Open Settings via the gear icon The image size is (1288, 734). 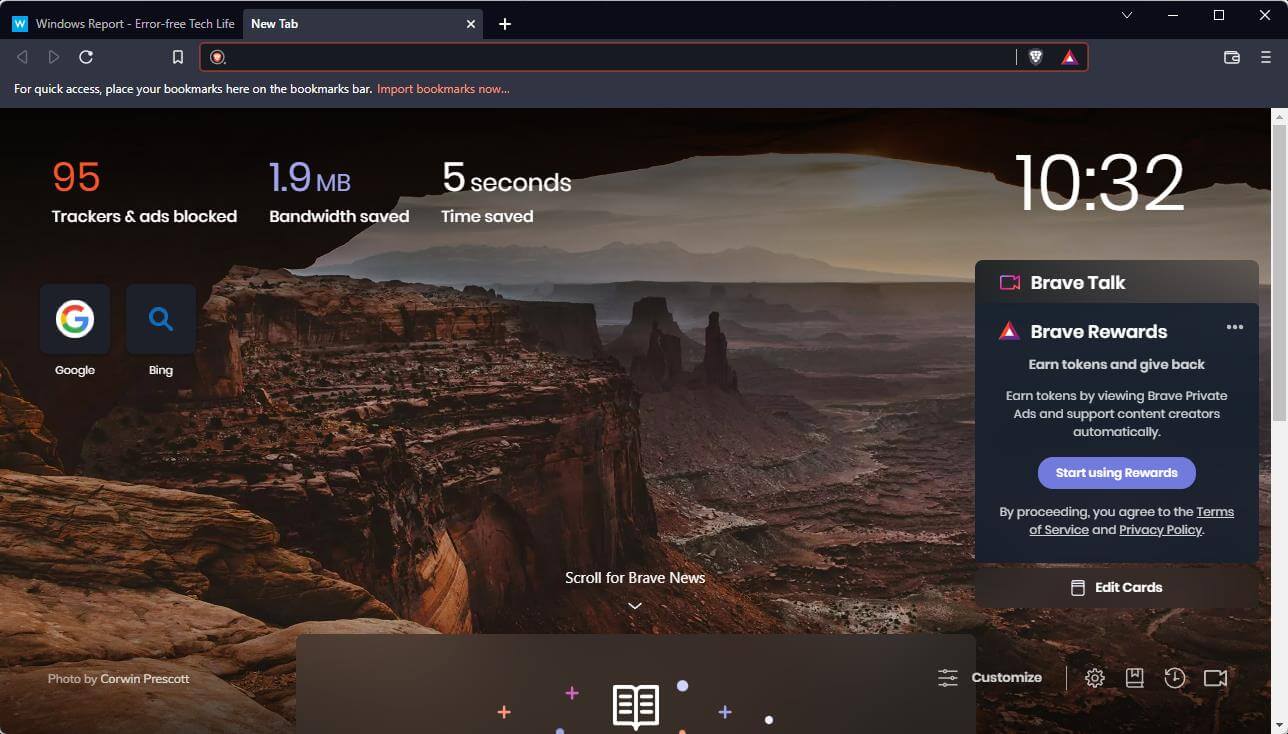(1095, 678)
